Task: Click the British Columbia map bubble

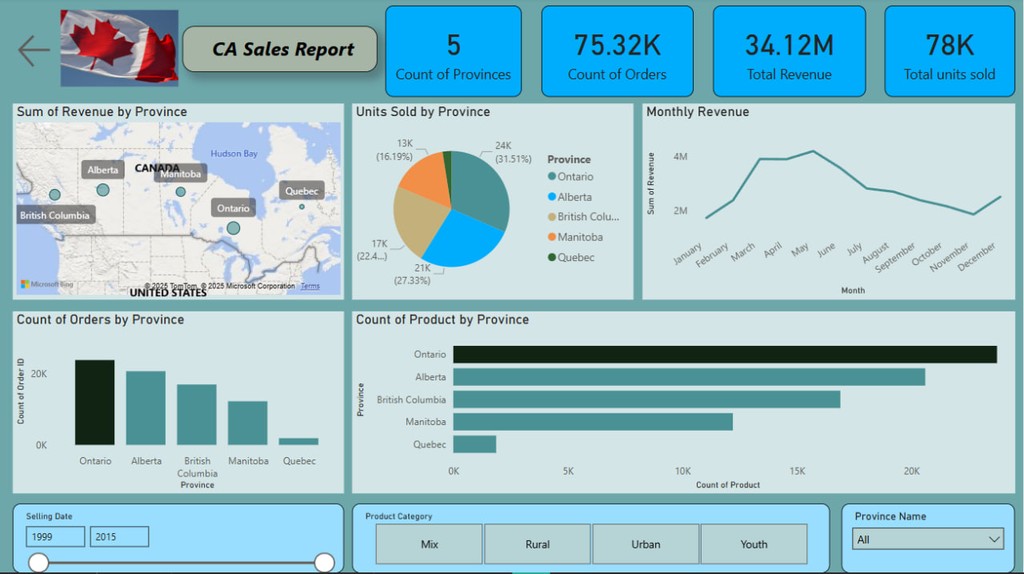Action: [55, 195]
